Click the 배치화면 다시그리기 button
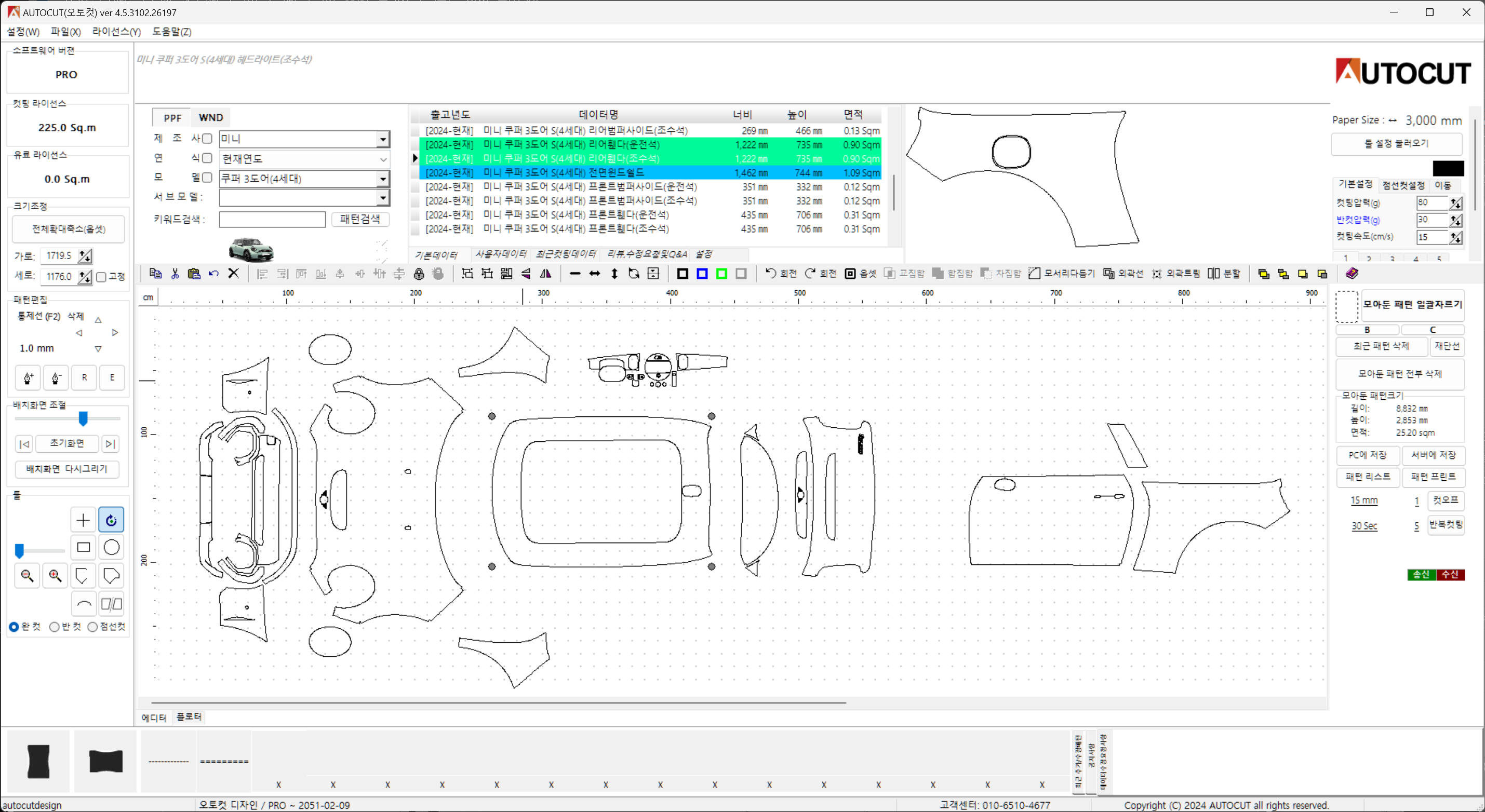 tap(67, 469)
